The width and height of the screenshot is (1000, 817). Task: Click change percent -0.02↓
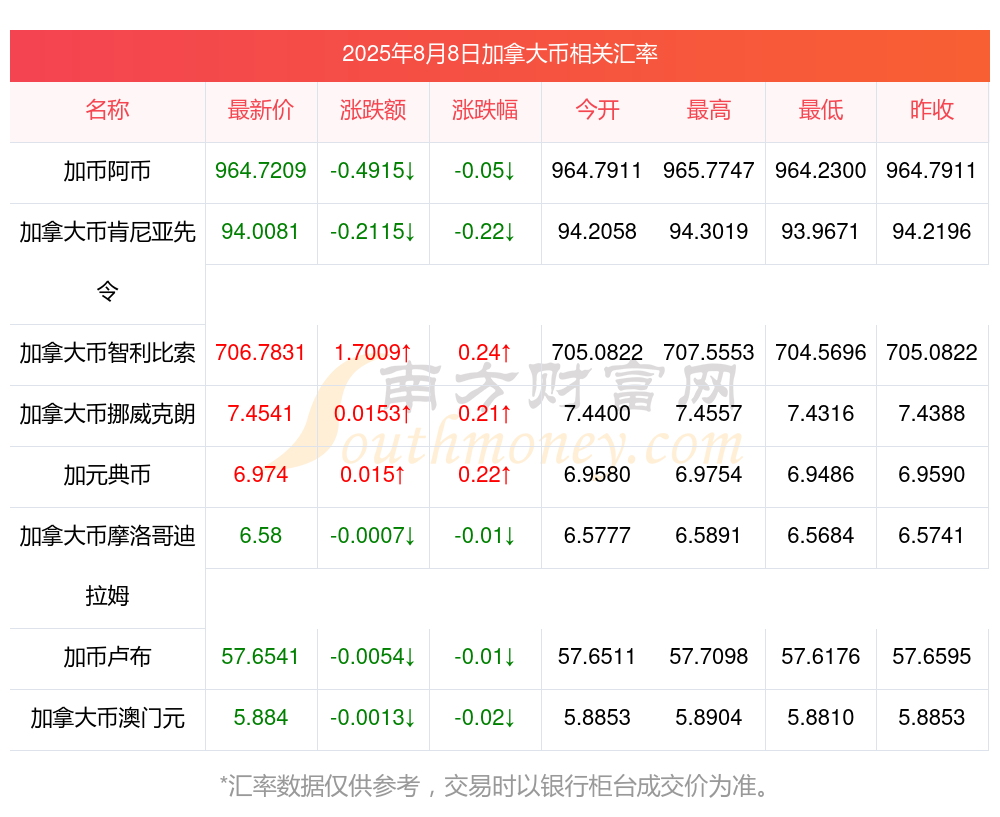coord(485,718)
